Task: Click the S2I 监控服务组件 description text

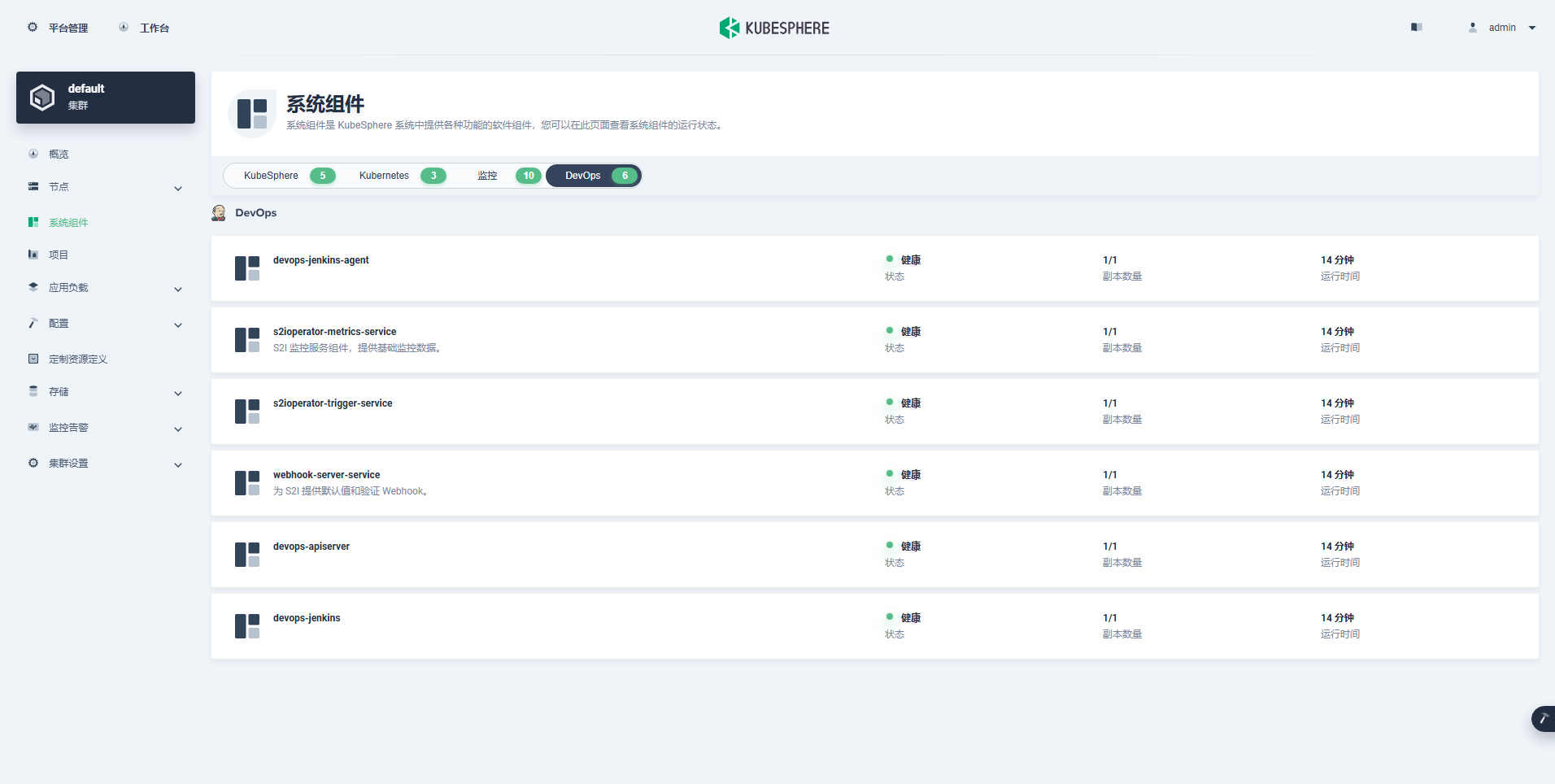Action: point(357,348)
